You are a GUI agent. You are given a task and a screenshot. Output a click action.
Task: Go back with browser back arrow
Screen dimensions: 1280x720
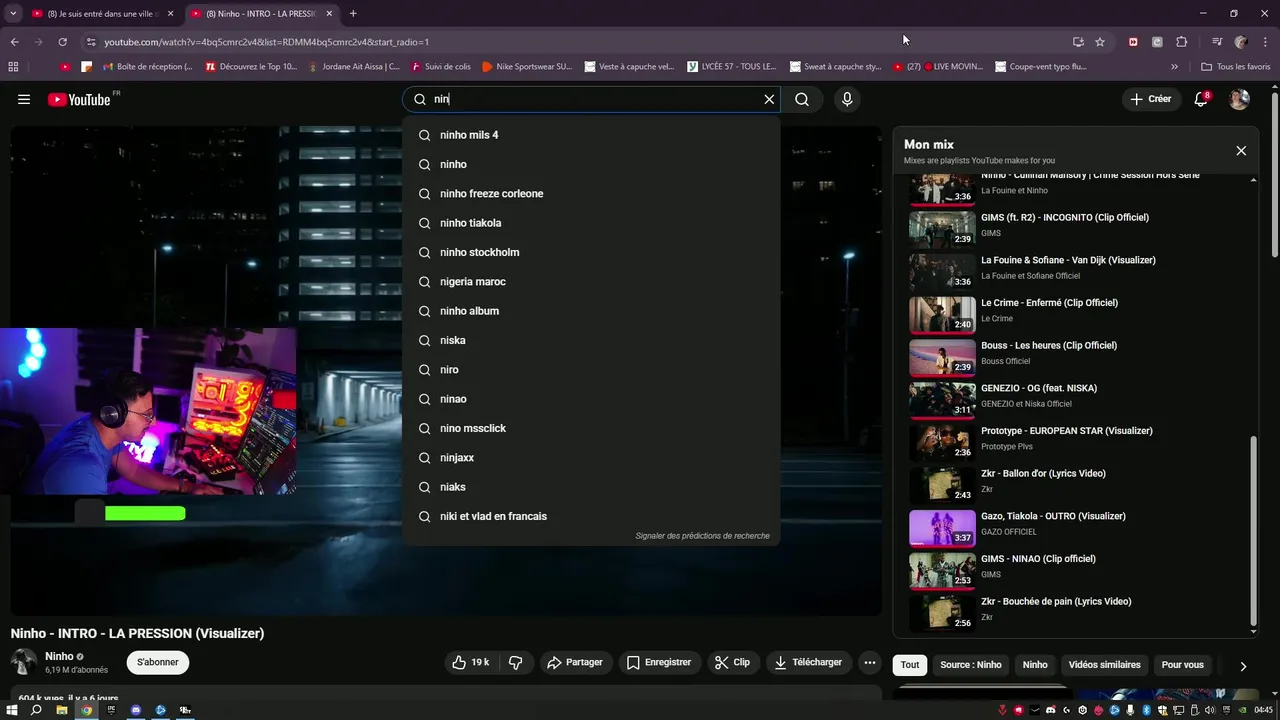[x=14, y=42]
